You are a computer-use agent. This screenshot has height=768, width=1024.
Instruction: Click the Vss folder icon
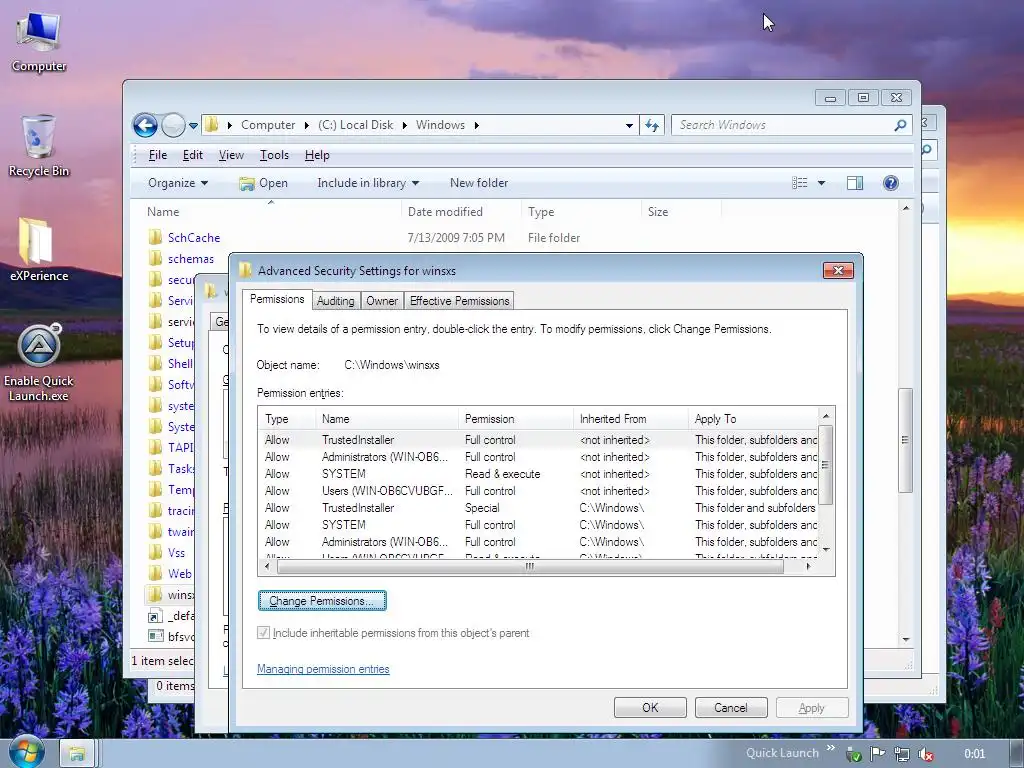155,552
